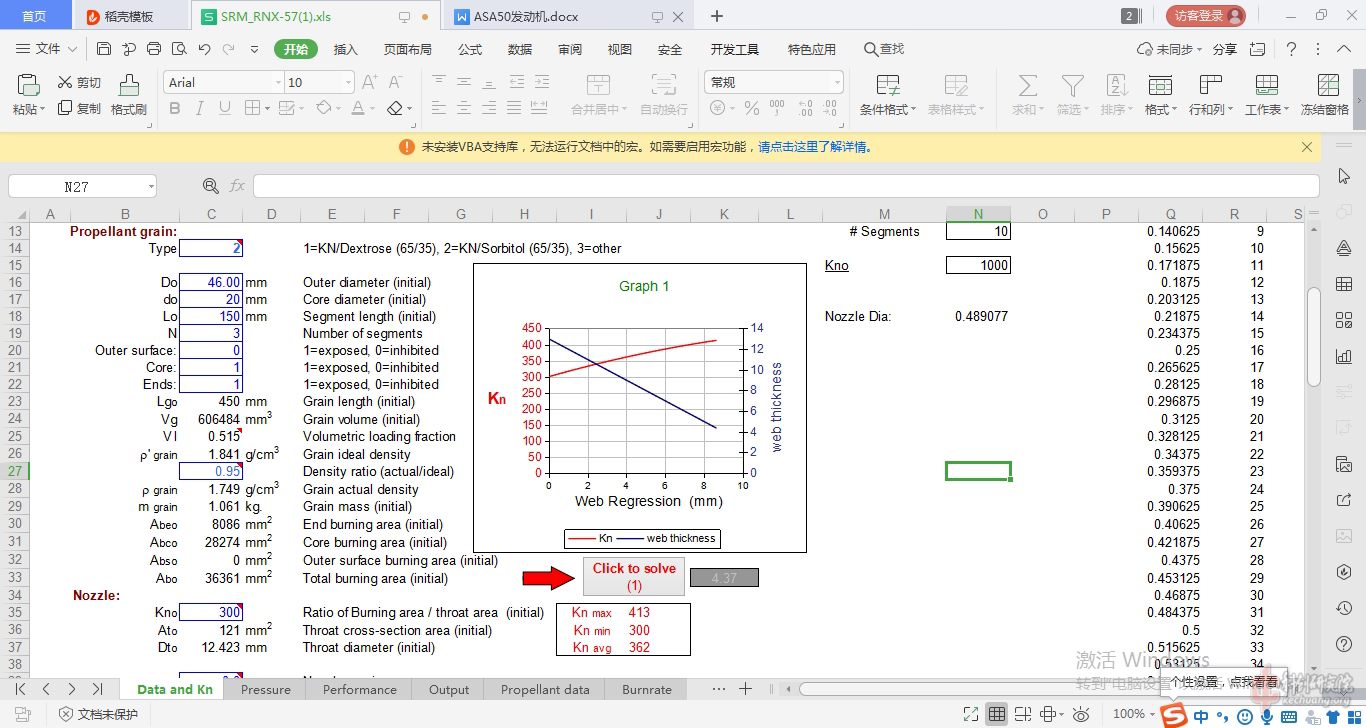Click the Print icon
The width and height of the screenshot is (1366, 728).
[154, 49]
